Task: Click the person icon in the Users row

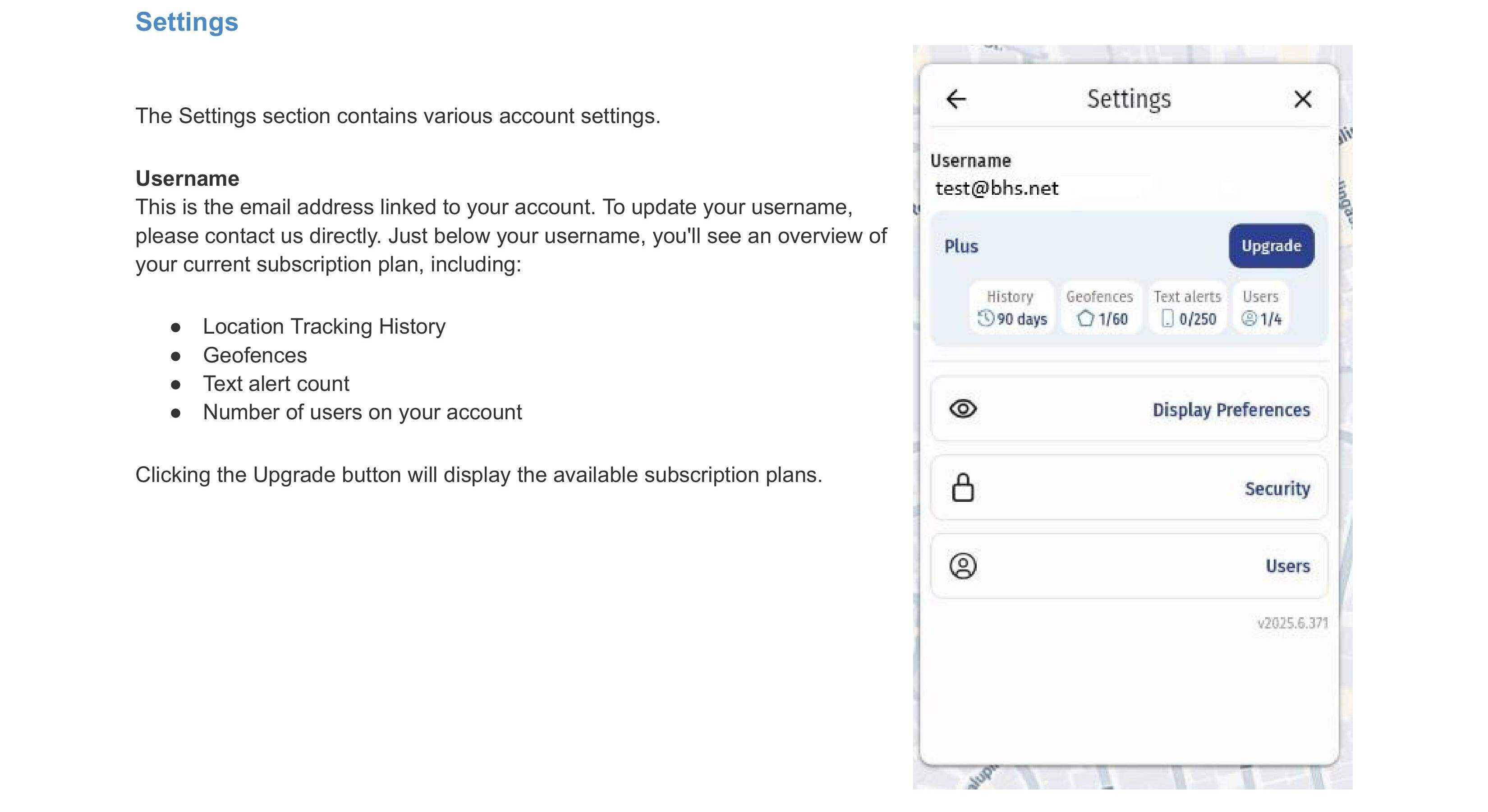Action: 963,566
